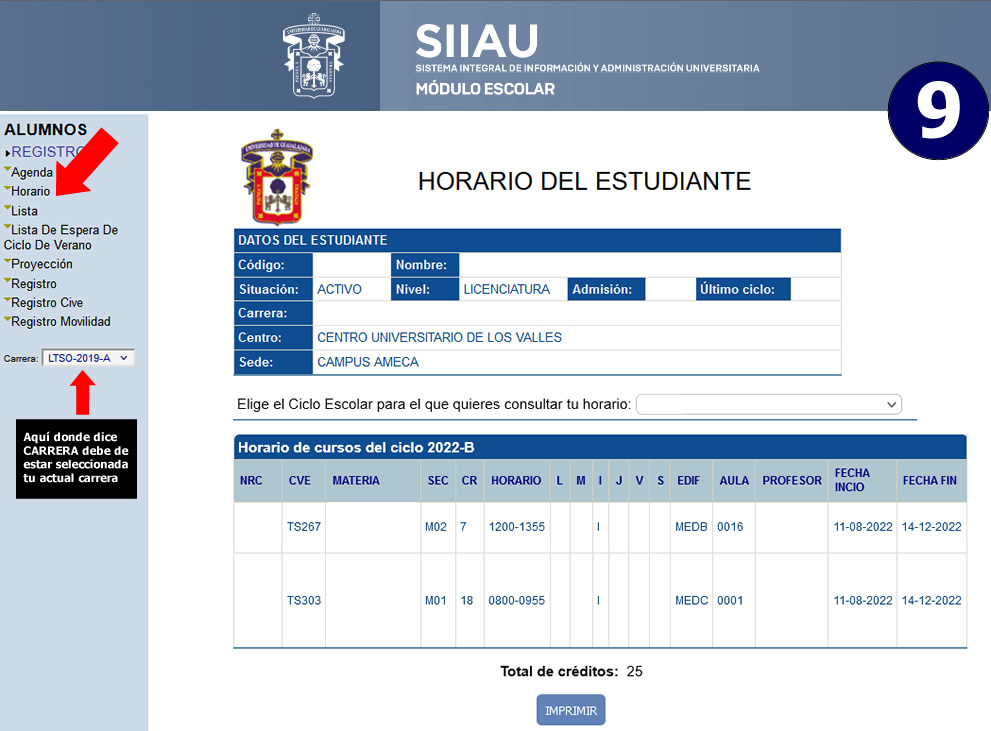Click the CENTRO UNIVERSITARIO DE LOS VALLES text

coord(439,337)
